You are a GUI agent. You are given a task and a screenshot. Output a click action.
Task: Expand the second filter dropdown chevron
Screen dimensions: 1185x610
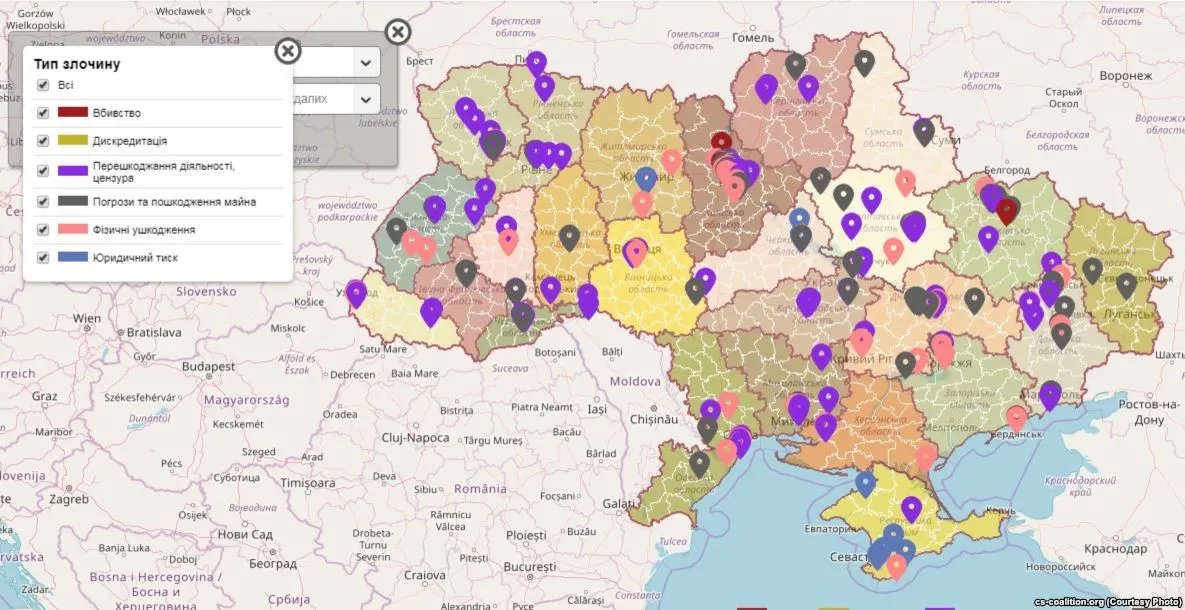(365, 99)
